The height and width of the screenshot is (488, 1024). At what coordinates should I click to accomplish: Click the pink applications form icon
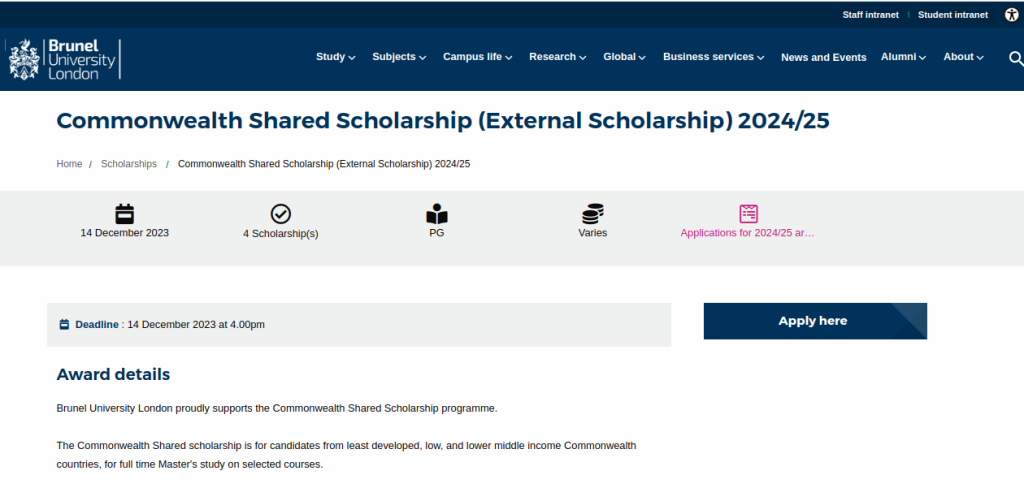pos(748,213)
